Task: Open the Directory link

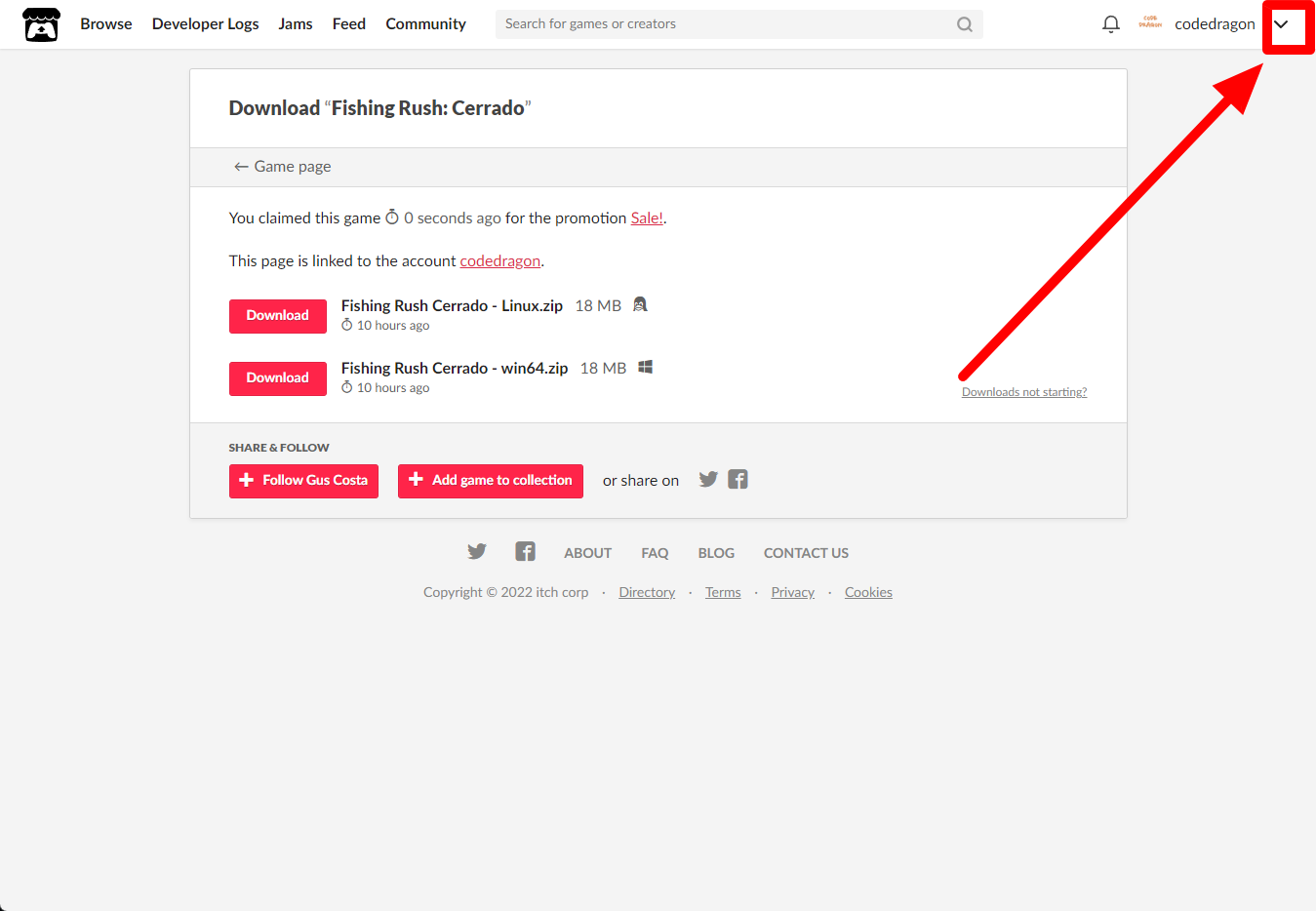Action: click(647, 593)
